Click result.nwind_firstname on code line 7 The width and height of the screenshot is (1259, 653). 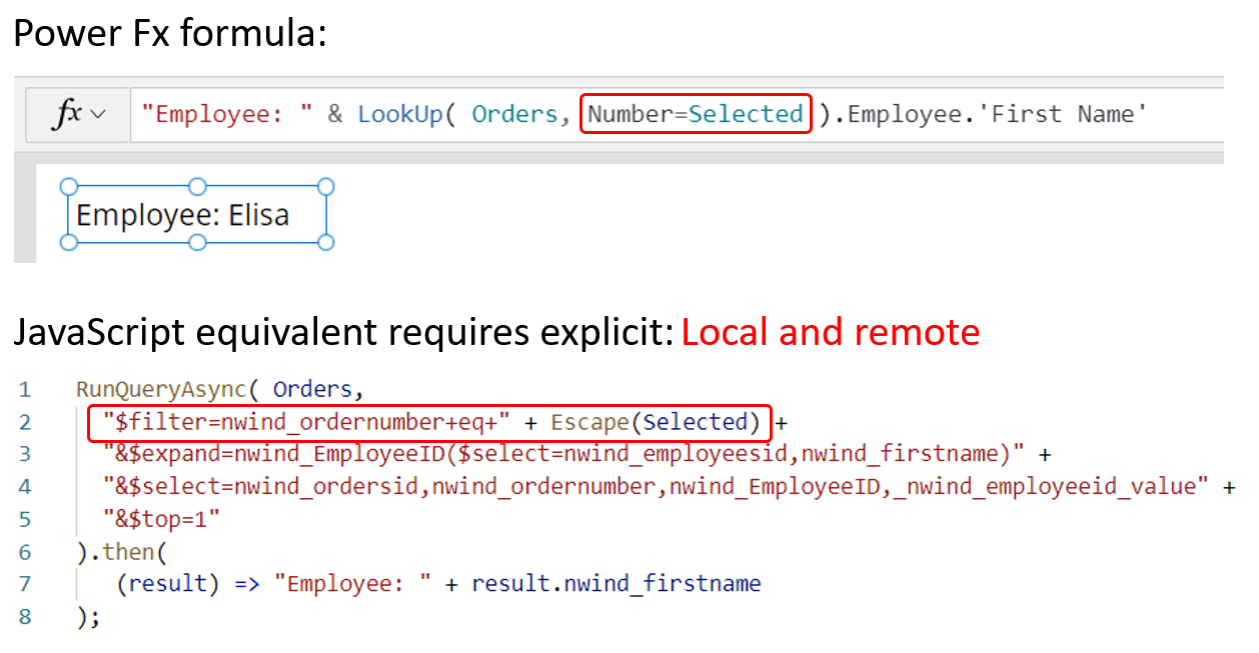(x=616, y=583)
